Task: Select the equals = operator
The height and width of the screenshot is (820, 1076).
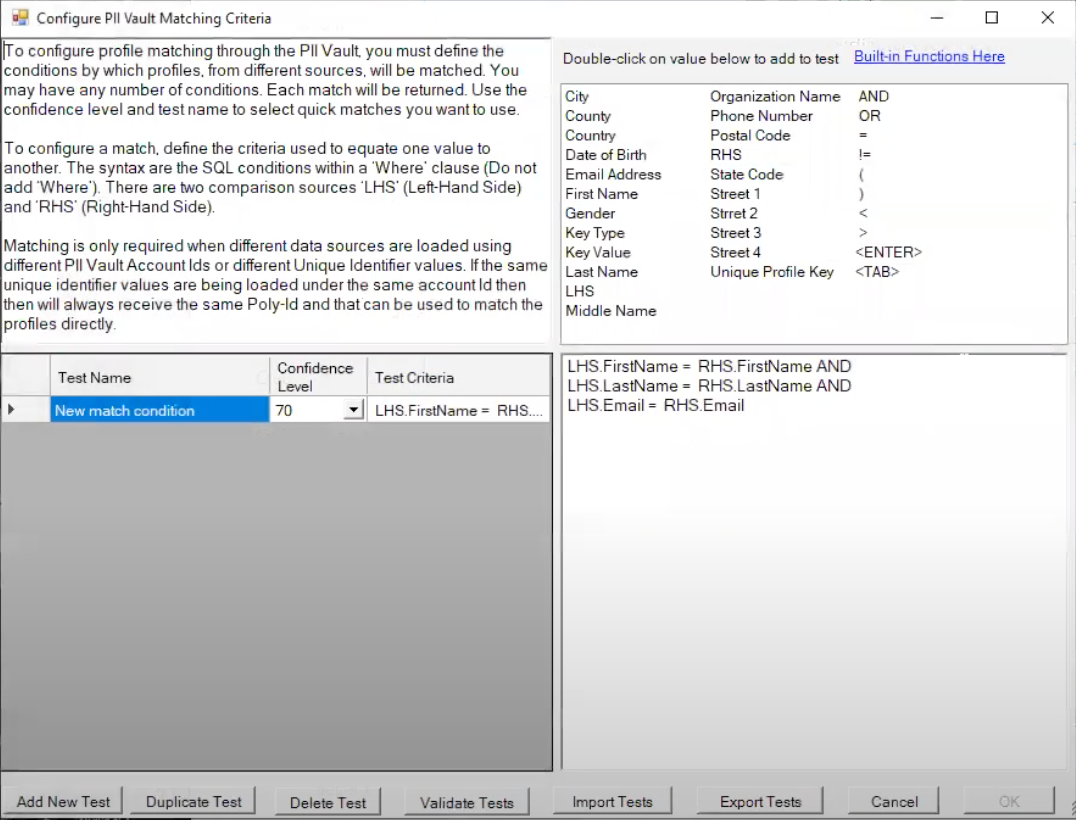Action: 863,135
